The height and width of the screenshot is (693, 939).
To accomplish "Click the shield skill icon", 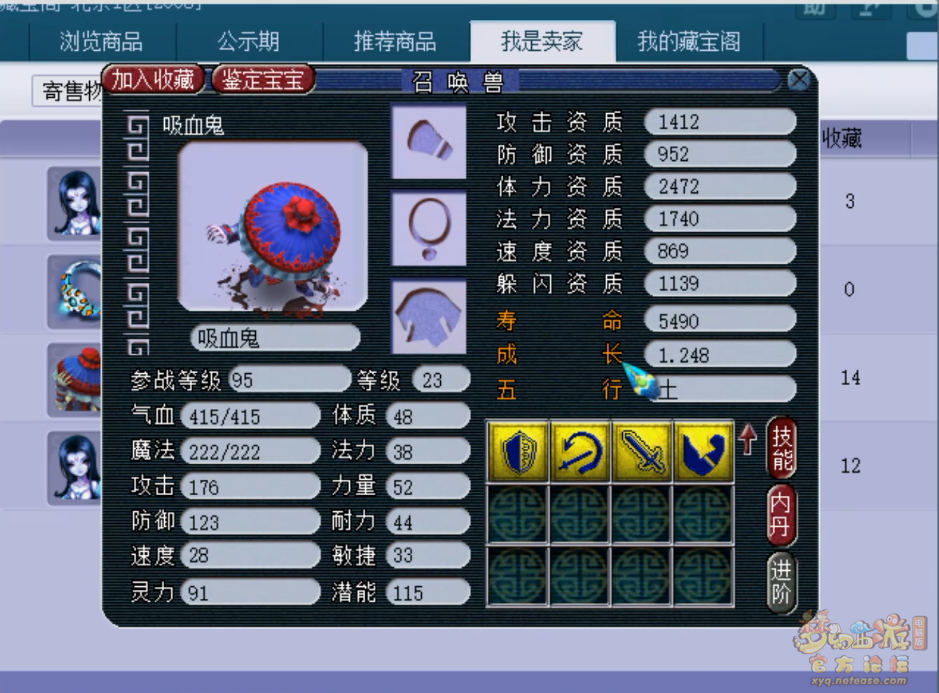I will (518, 452).
